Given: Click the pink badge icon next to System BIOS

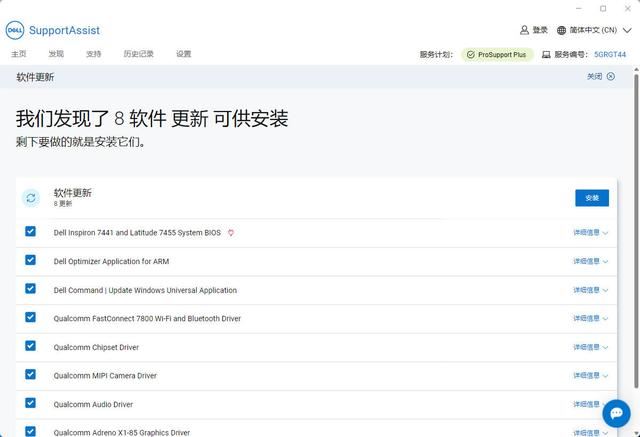Looking at the screenshot, I should click(231, 233).
